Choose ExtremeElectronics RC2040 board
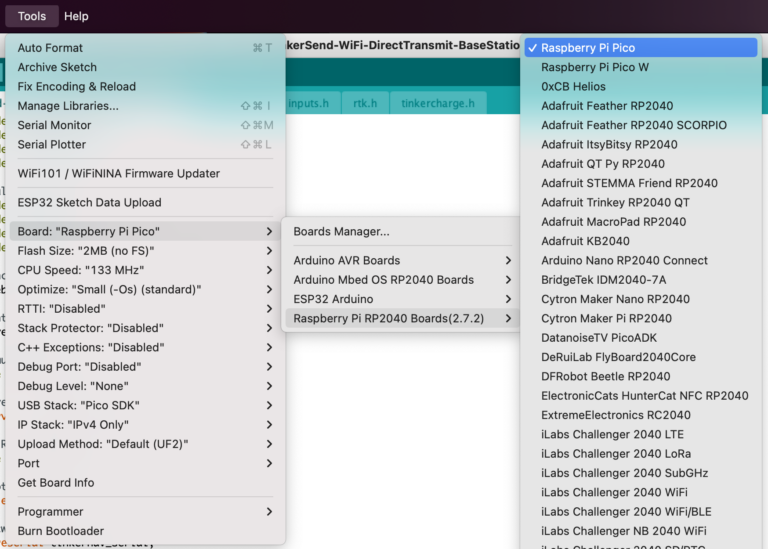The height and width of the screenshot is (549, 768). 641,415
